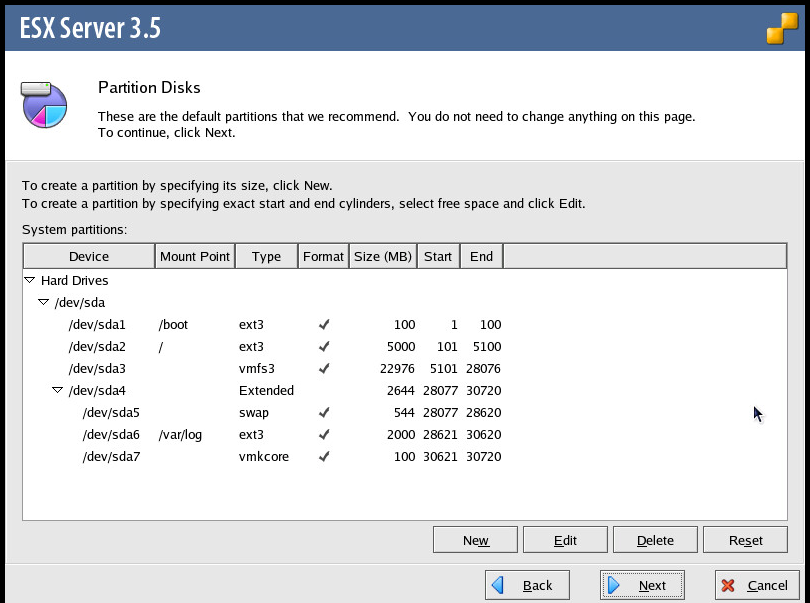This screenshot has width=810, height=603.
Task: Collapse the /dev/sda4 extended partition
Action: 57,390
